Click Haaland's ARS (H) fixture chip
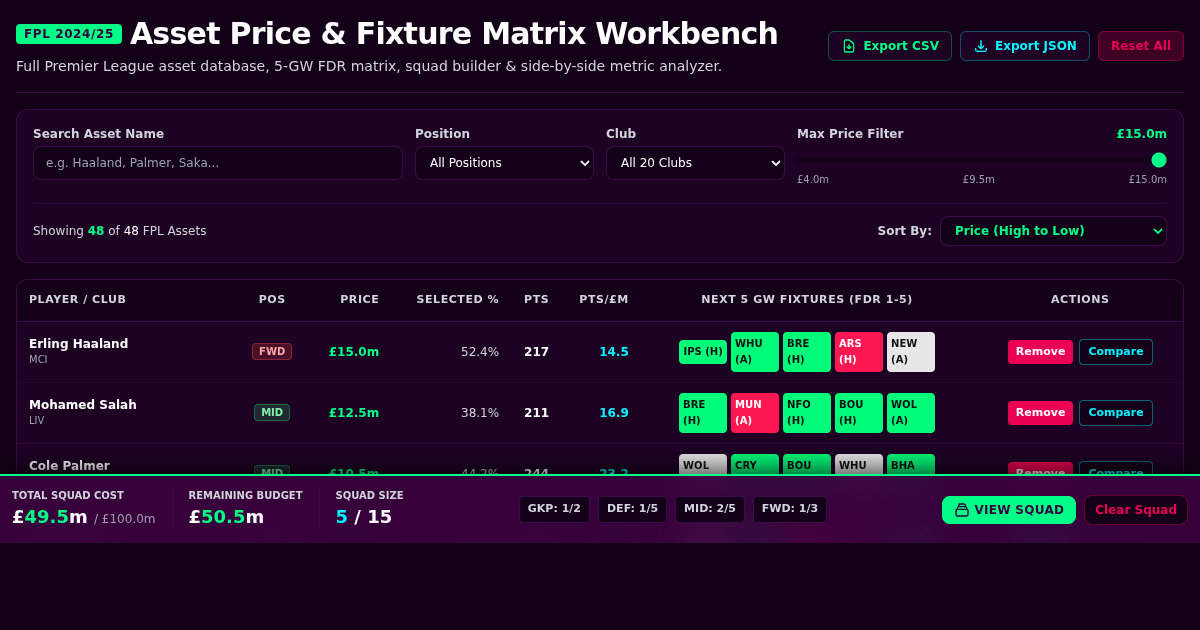This screenshot has height=630, width=1200. click(859, 352)
